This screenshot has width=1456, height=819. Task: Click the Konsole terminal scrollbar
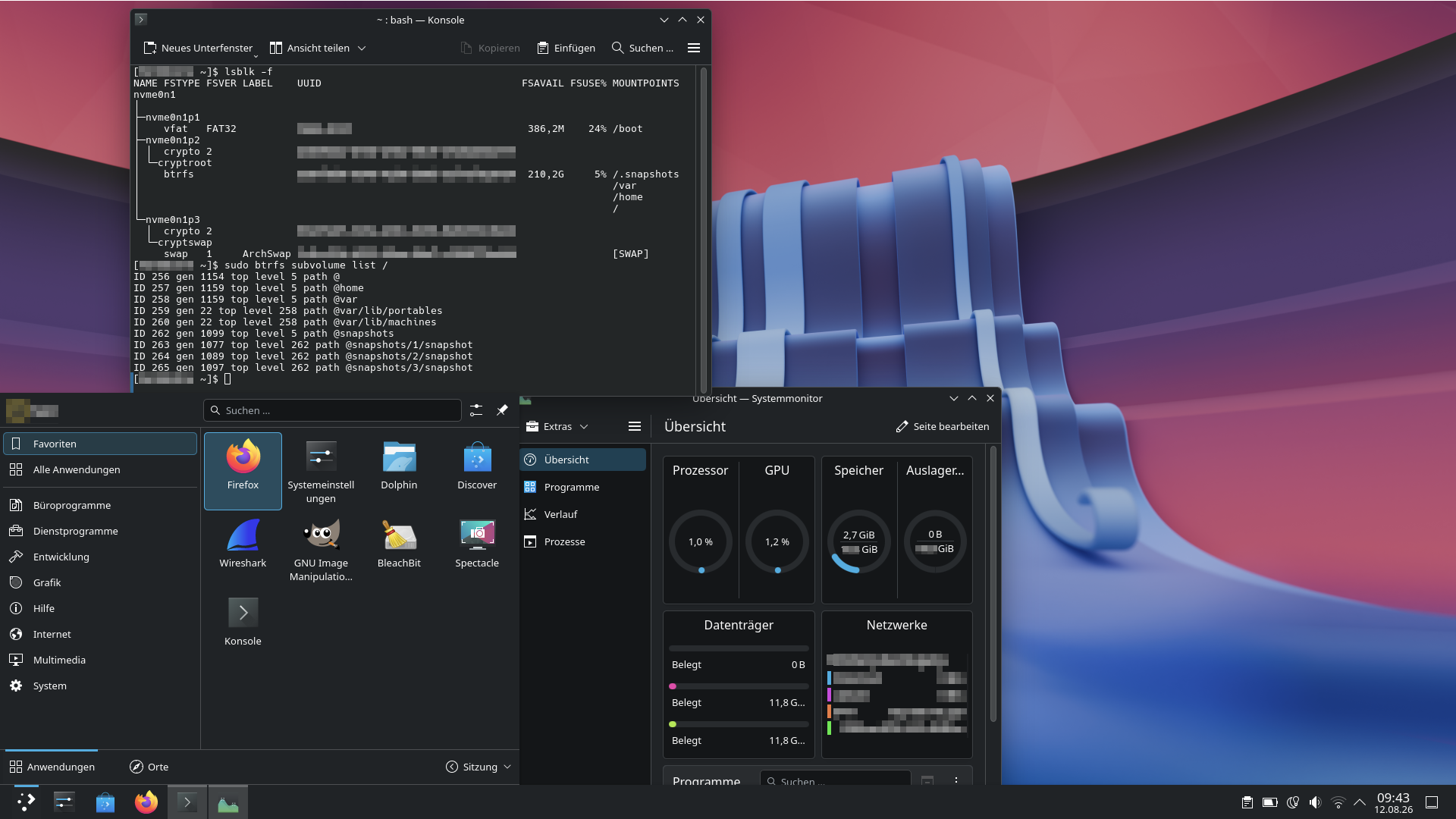(x=703, y=230)
